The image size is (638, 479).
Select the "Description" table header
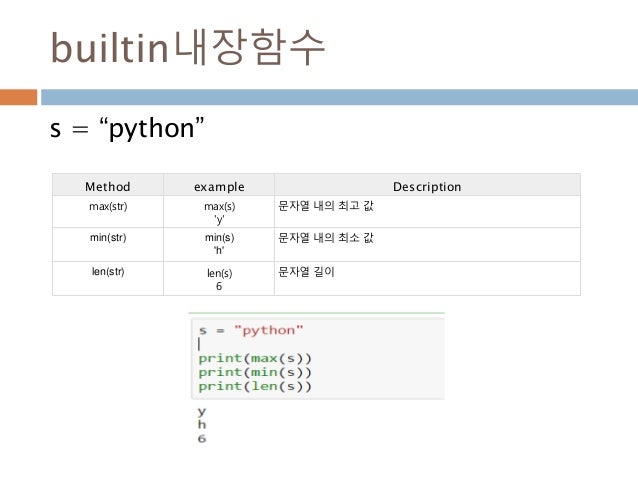[x=427, y=186]
